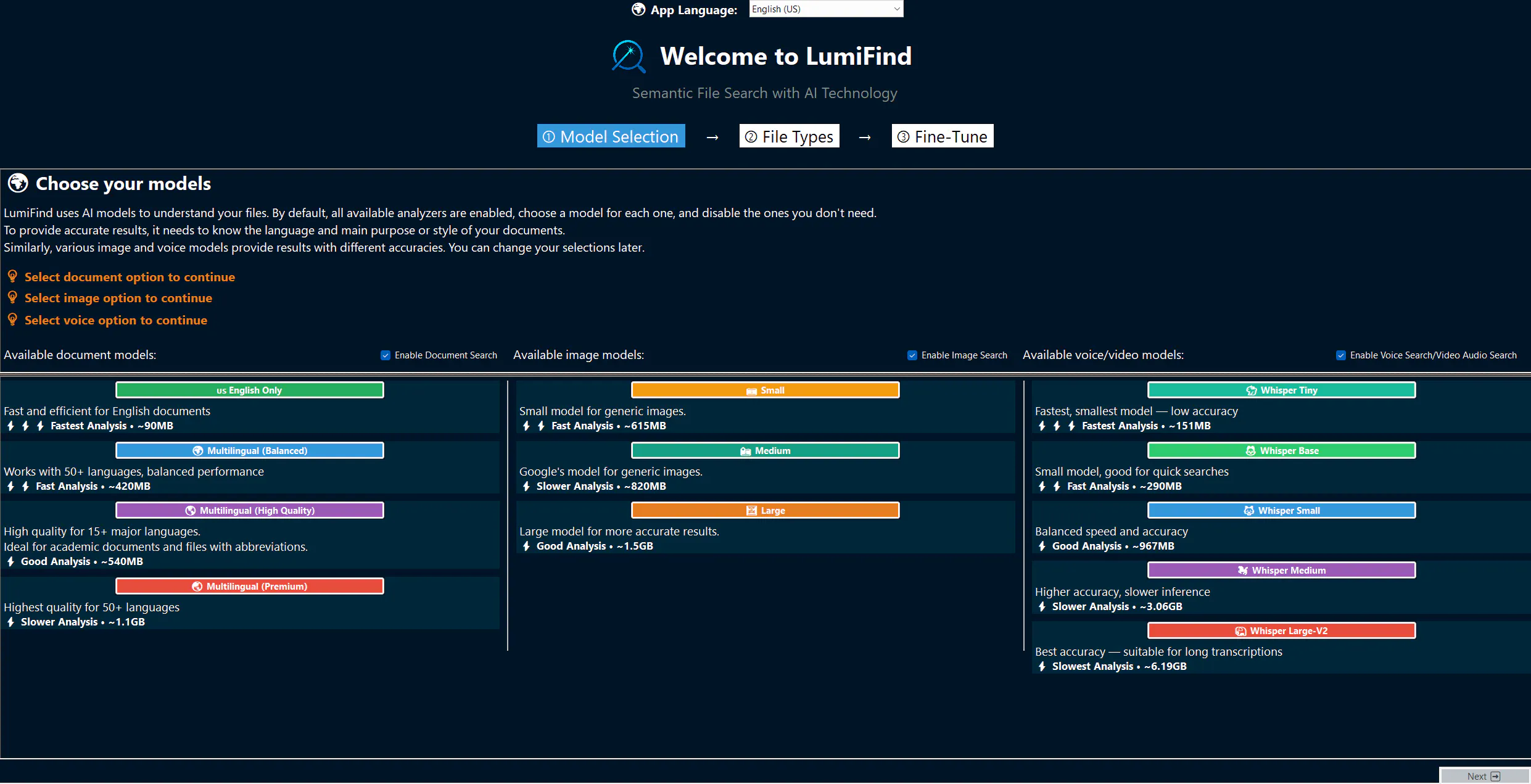Screen dimensions: 1531x784
Task: Choose the Whisper Large-V2 voice model
Action: (x=1281, y=630)
